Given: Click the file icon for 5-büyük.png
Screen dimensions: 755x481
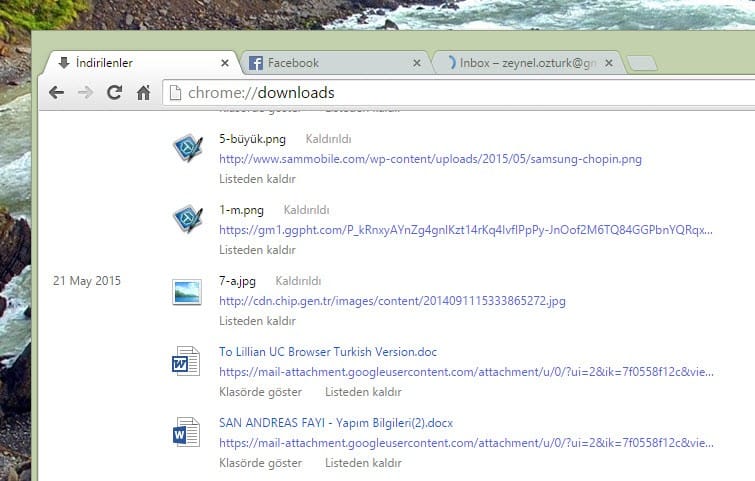Looking at the screenshot, I should click(187, 148).
